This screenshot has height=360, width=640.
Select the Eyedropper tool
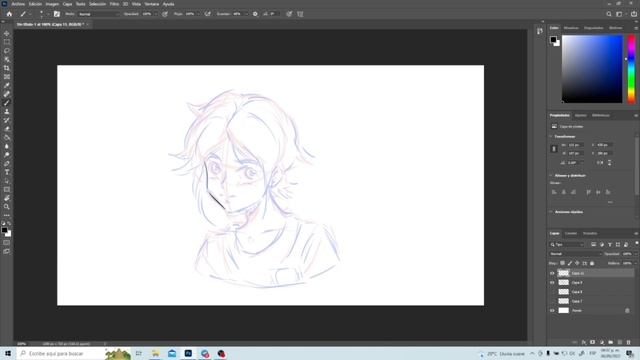point(7,85)
